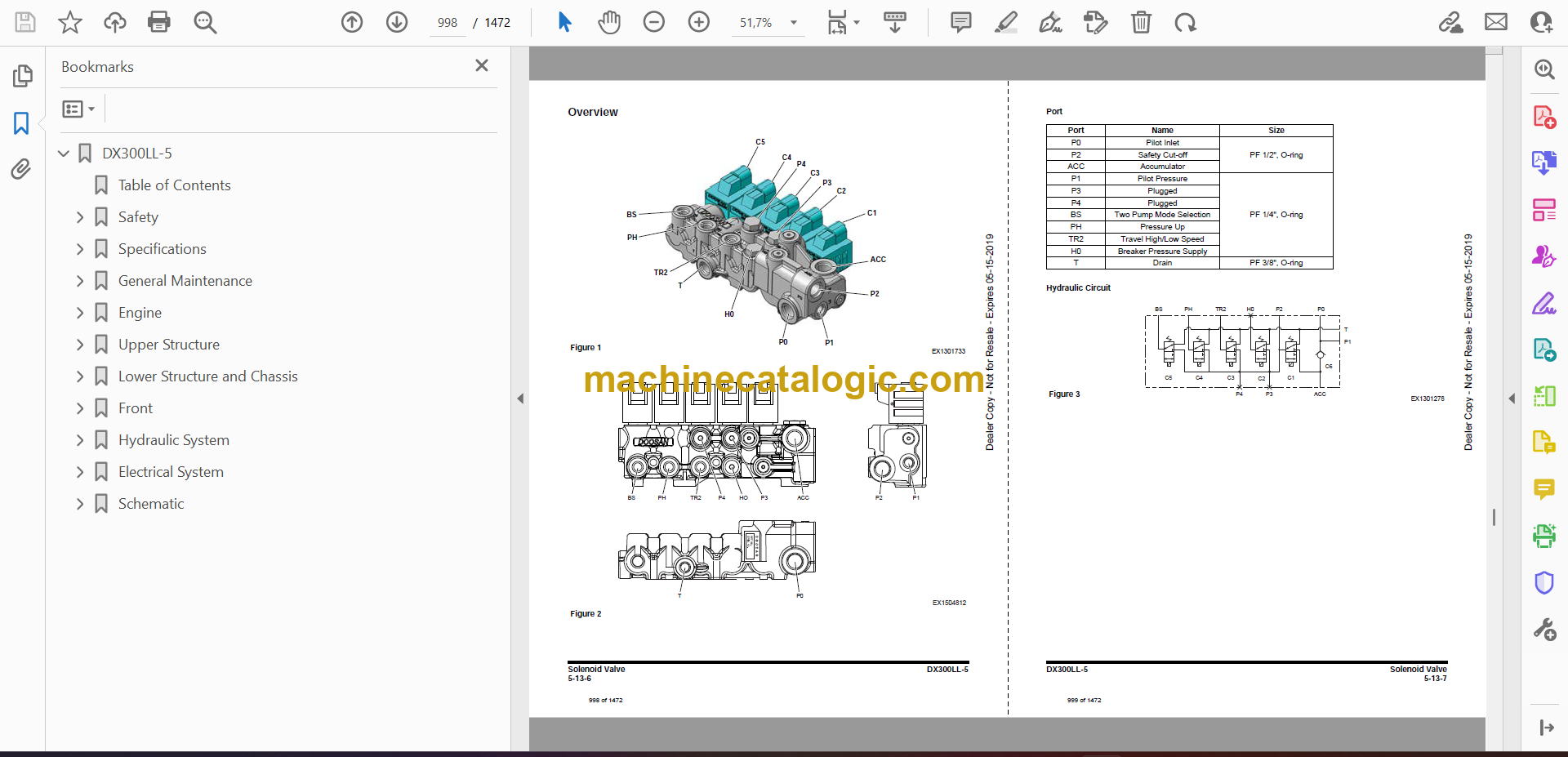Expand the right pane arrow button

coord(1546,728)
